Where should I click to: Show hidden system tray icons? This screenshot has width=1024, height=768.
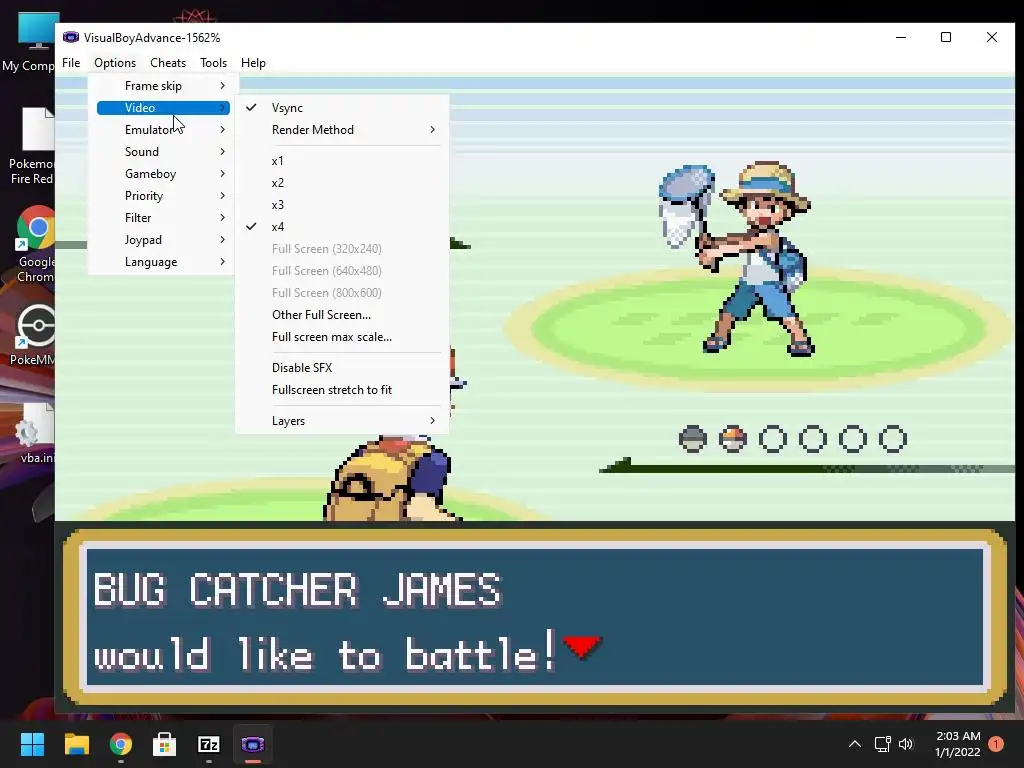(854, 744)
